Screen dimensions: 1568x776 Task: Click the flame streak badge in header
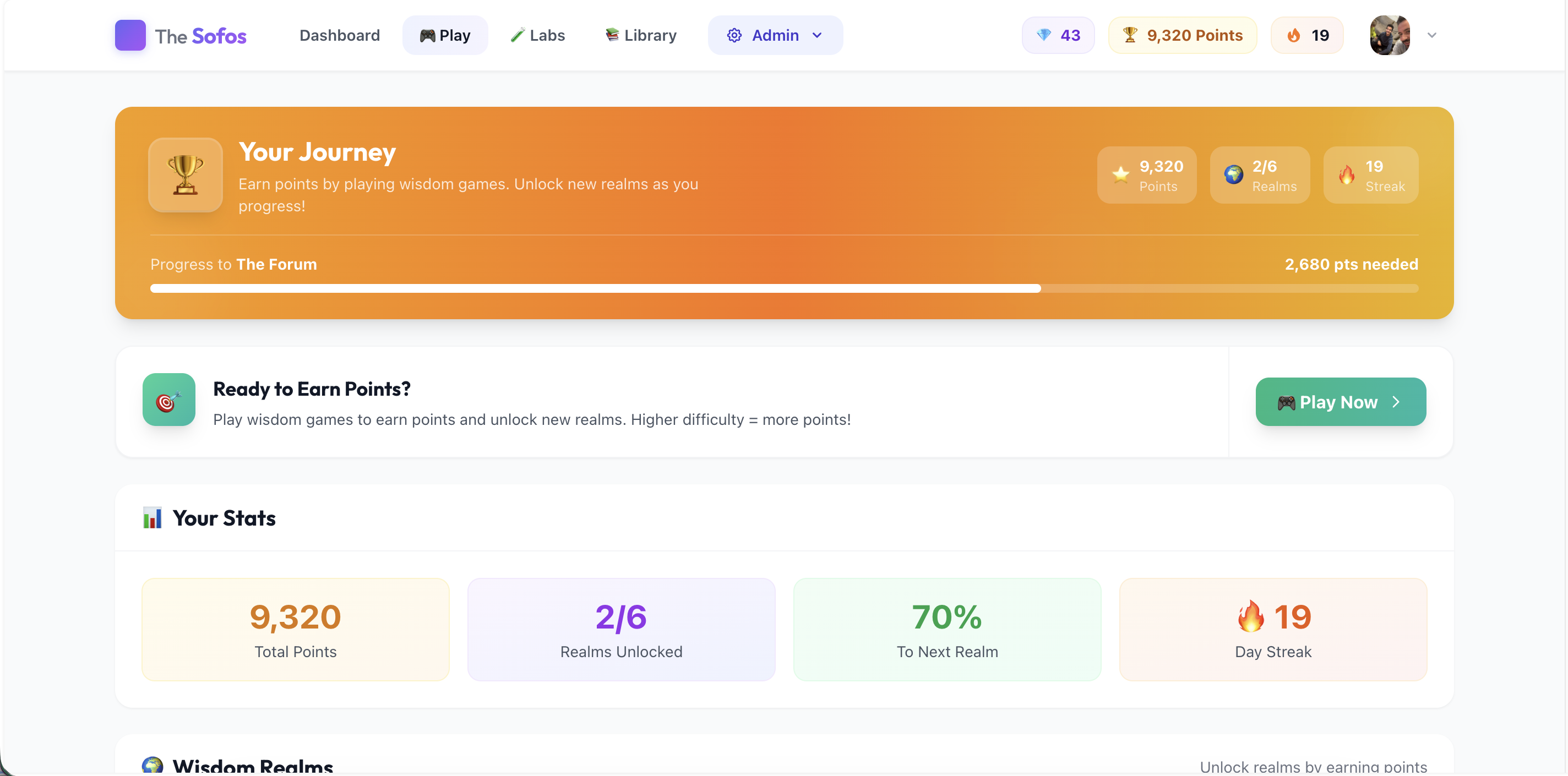(1307, 35)
